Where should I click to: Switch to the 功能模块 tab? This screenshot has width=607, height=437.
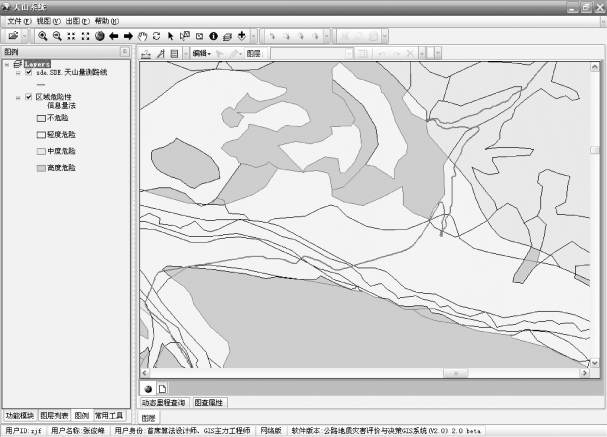(20, 416)
